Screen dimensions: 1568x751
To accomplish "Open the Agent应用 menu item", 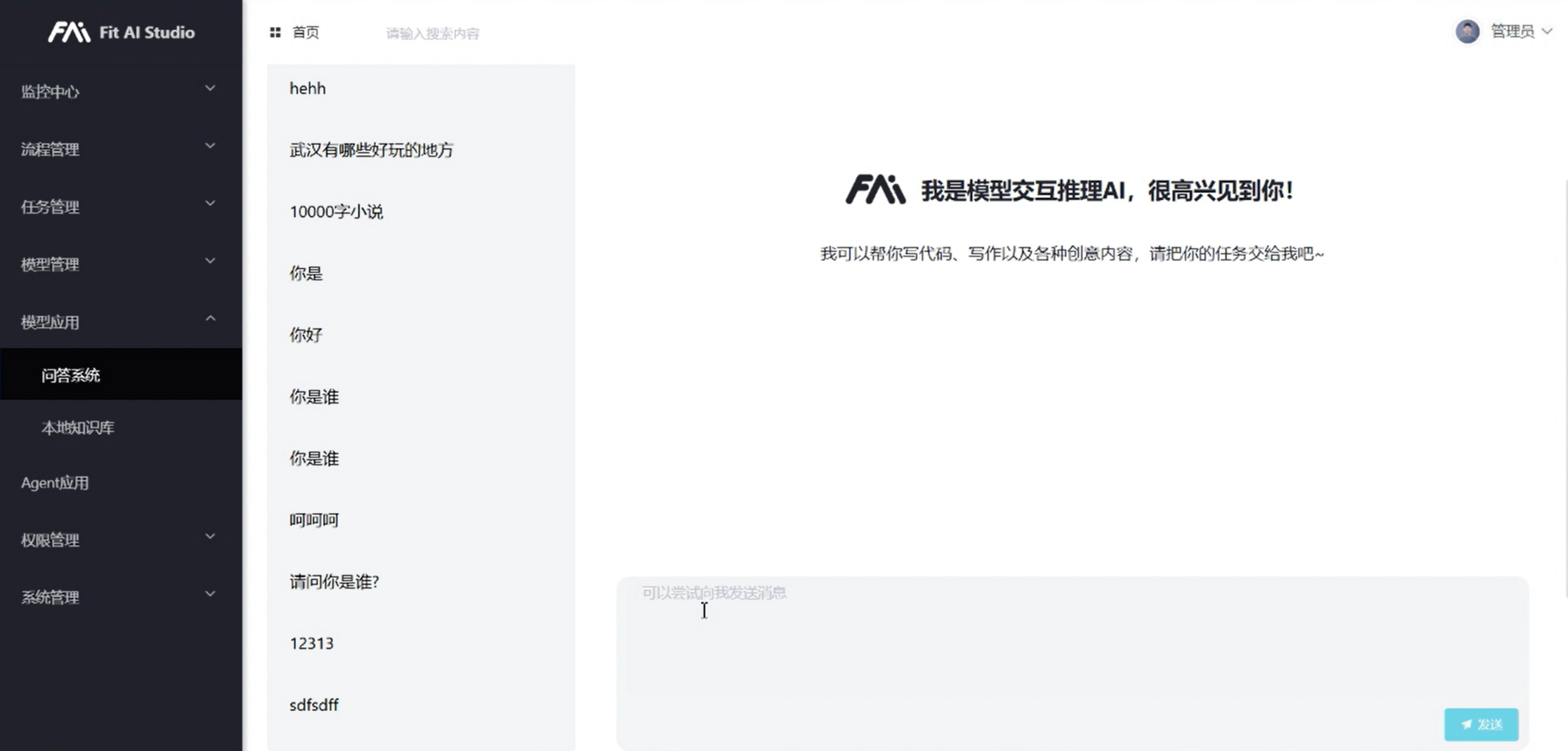I will tap(121, 482).
